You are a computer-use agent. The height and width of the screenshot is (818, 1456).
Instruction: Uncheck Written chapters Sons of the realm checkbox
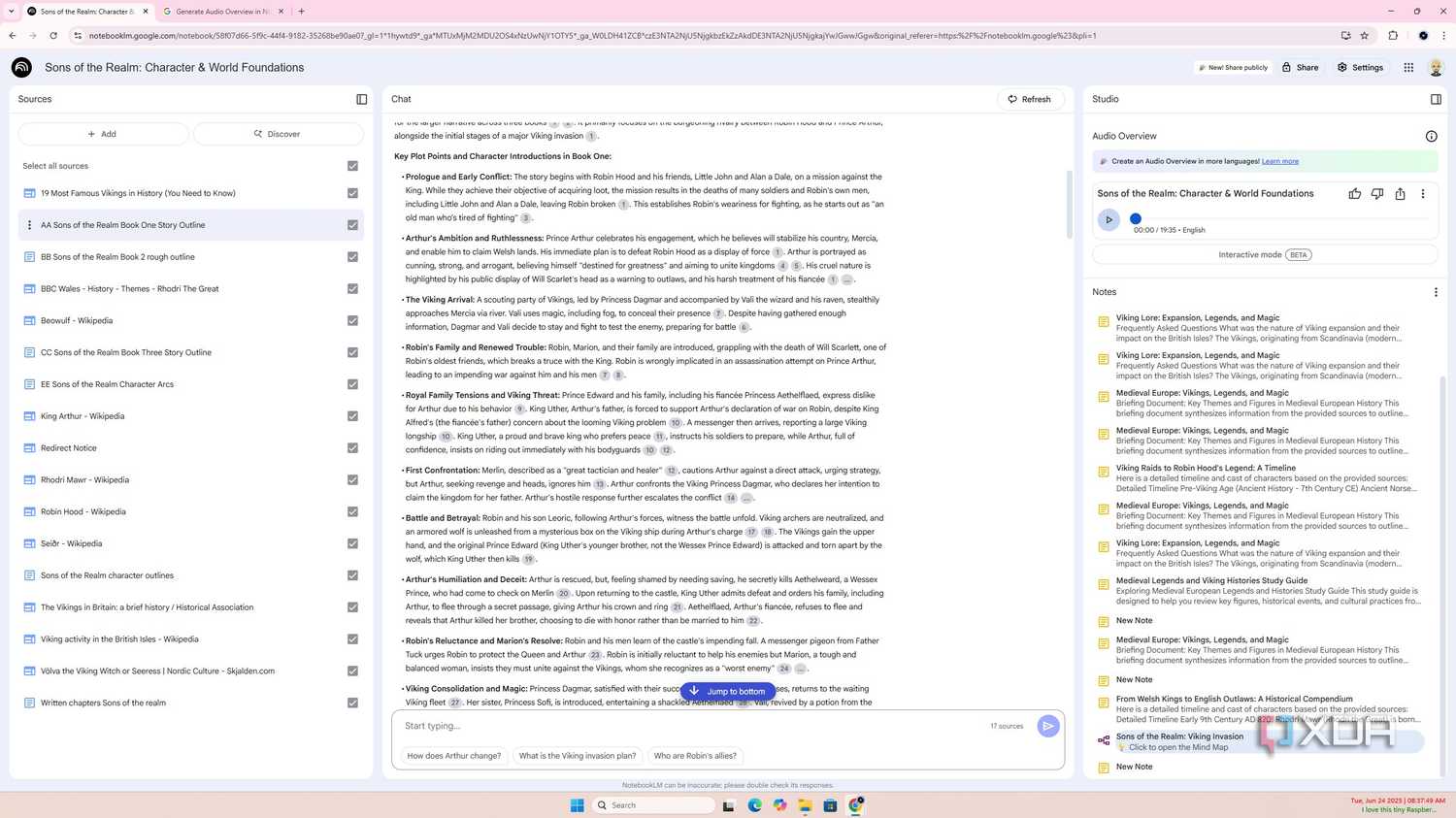click(x=352, y=703)
